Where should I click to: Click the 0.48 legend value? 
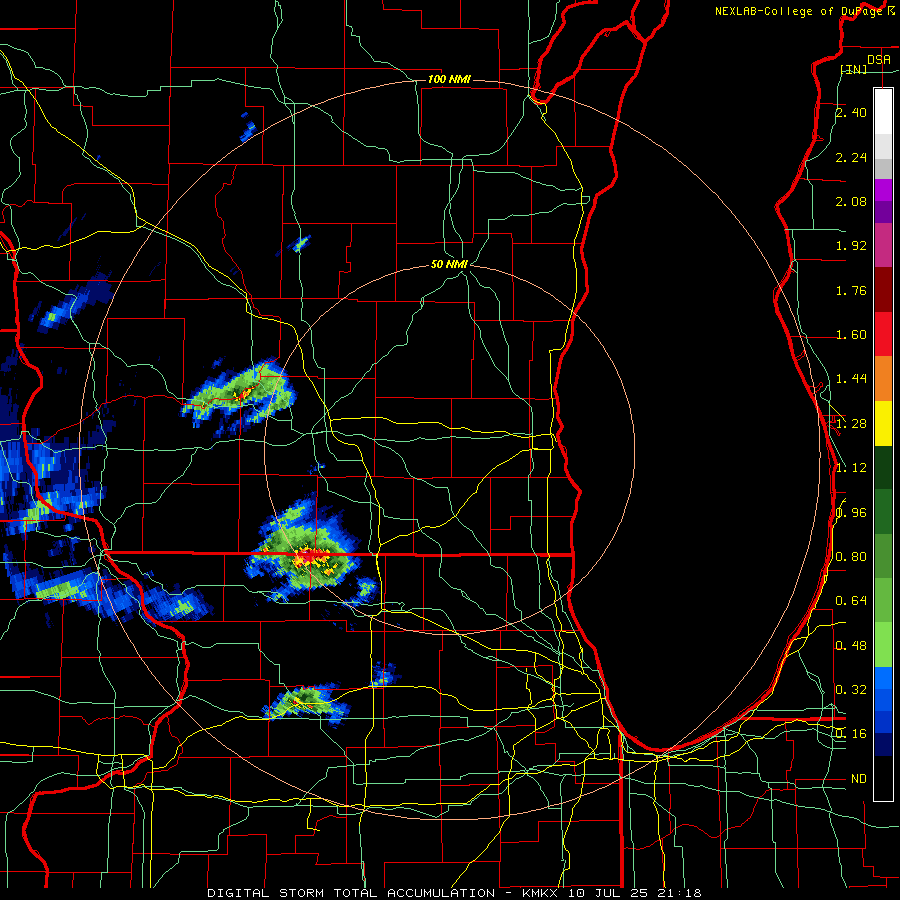click(x=851, y=646)
